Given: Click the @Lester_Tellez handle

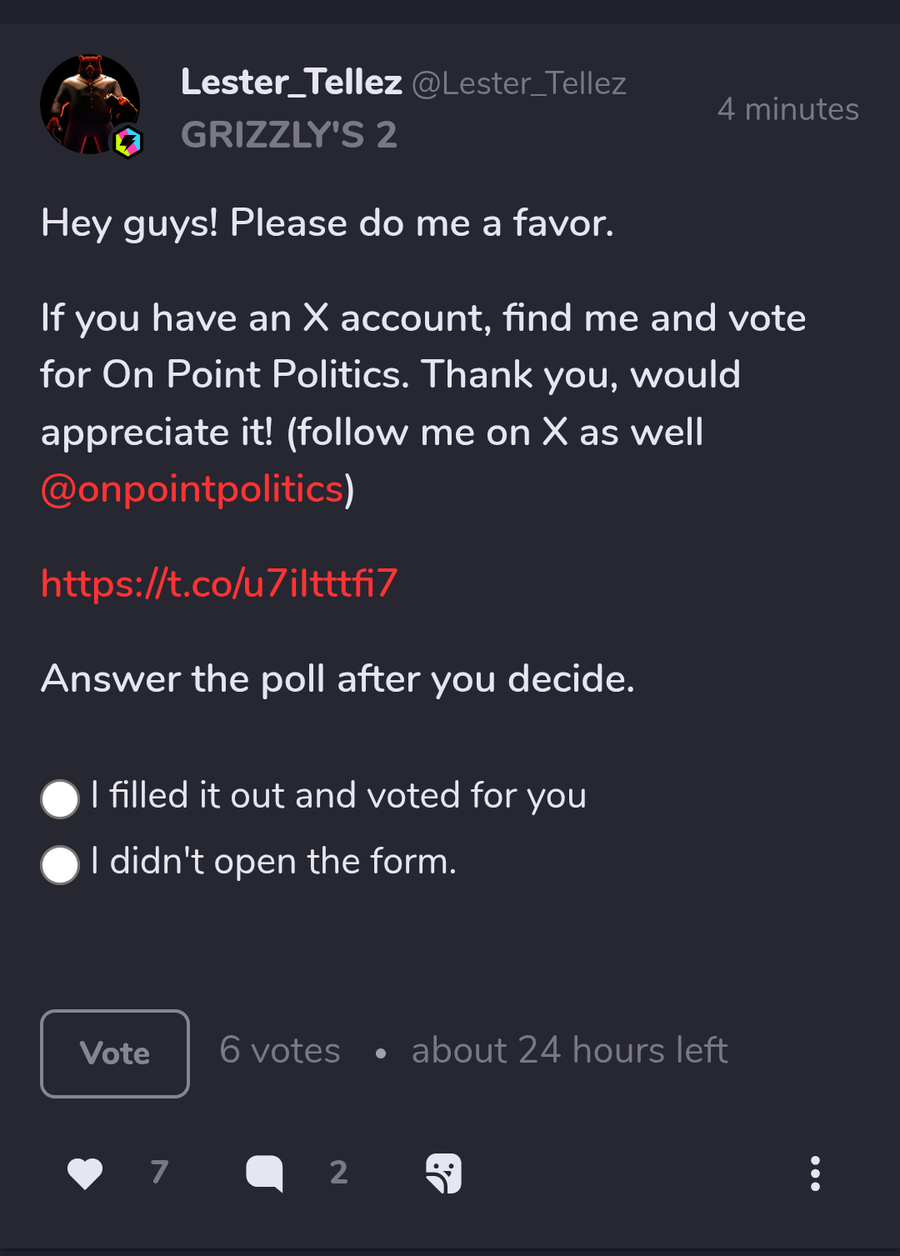Looking at the screenshot, I should 519,84.
